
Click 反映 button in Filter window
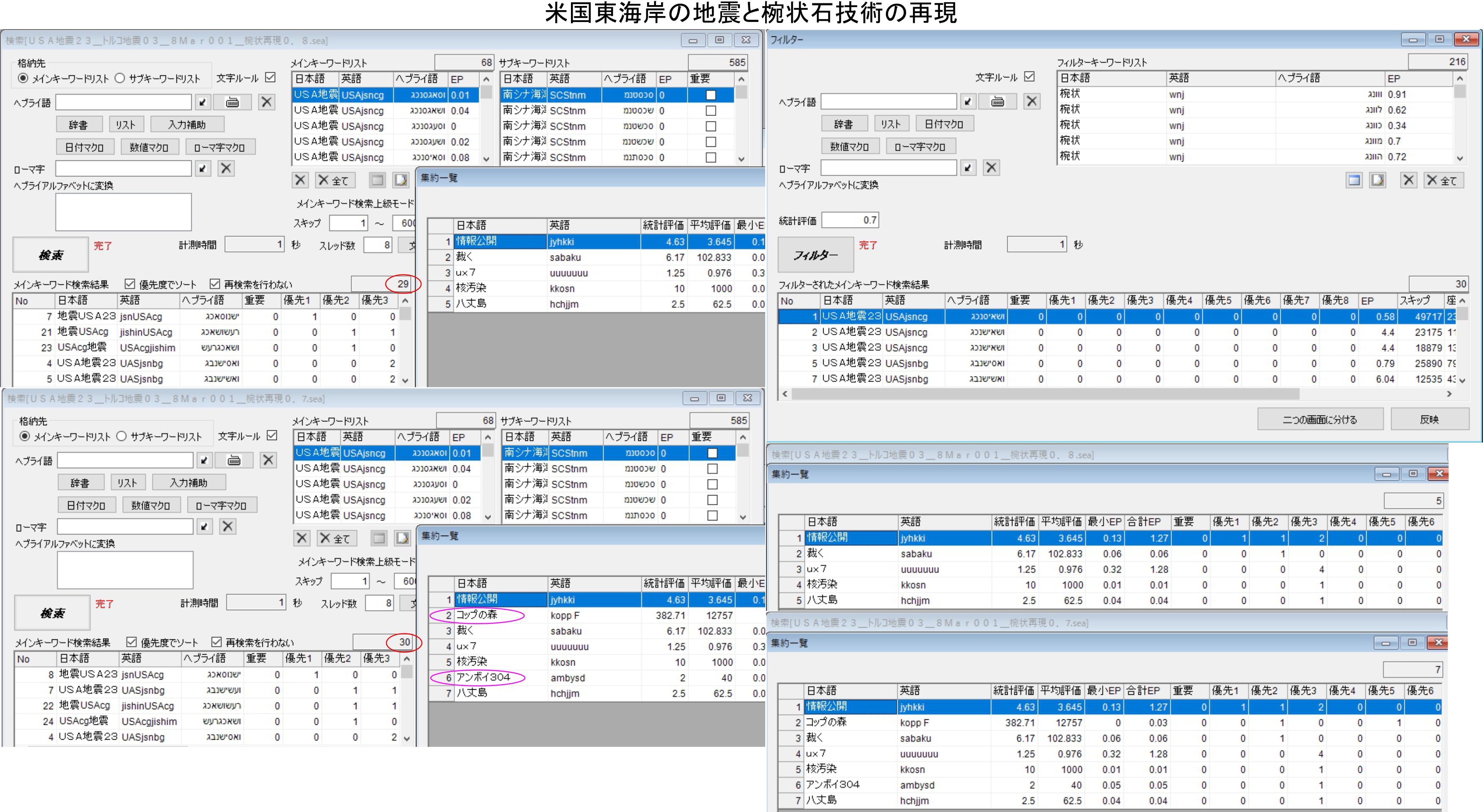[x=1430, y=419]
